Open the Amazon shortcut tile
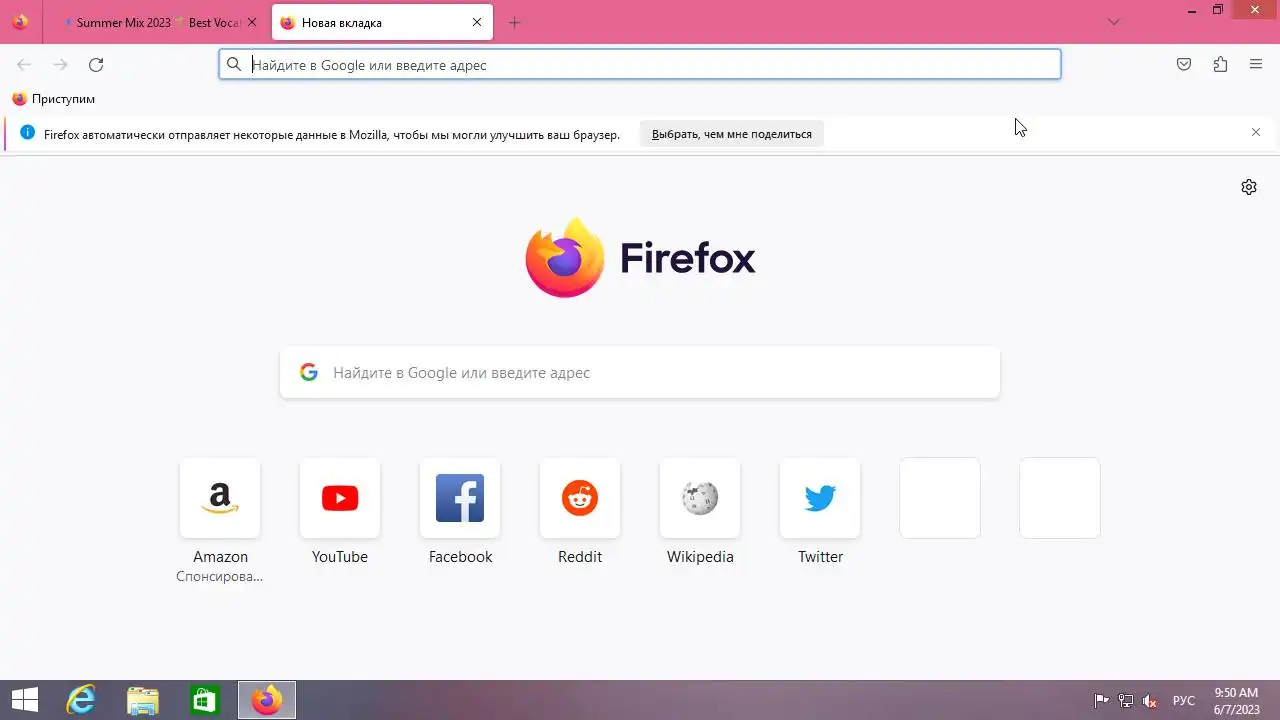The image size is (1280, 720). point(220,498)
